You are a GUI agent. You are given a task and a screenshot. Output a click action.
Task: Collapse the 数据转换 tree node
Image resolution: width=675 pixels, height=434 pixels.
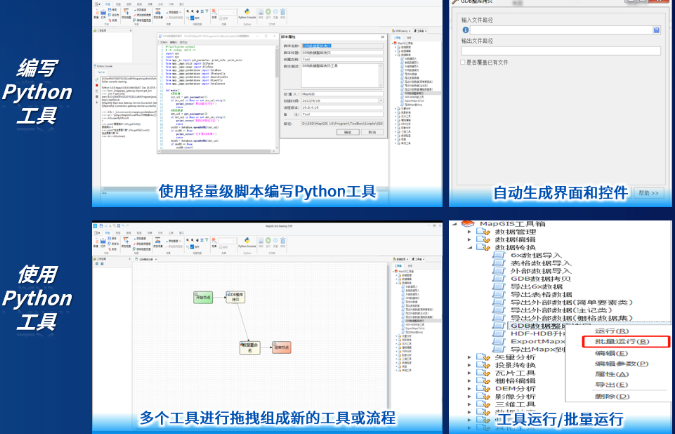471,248
